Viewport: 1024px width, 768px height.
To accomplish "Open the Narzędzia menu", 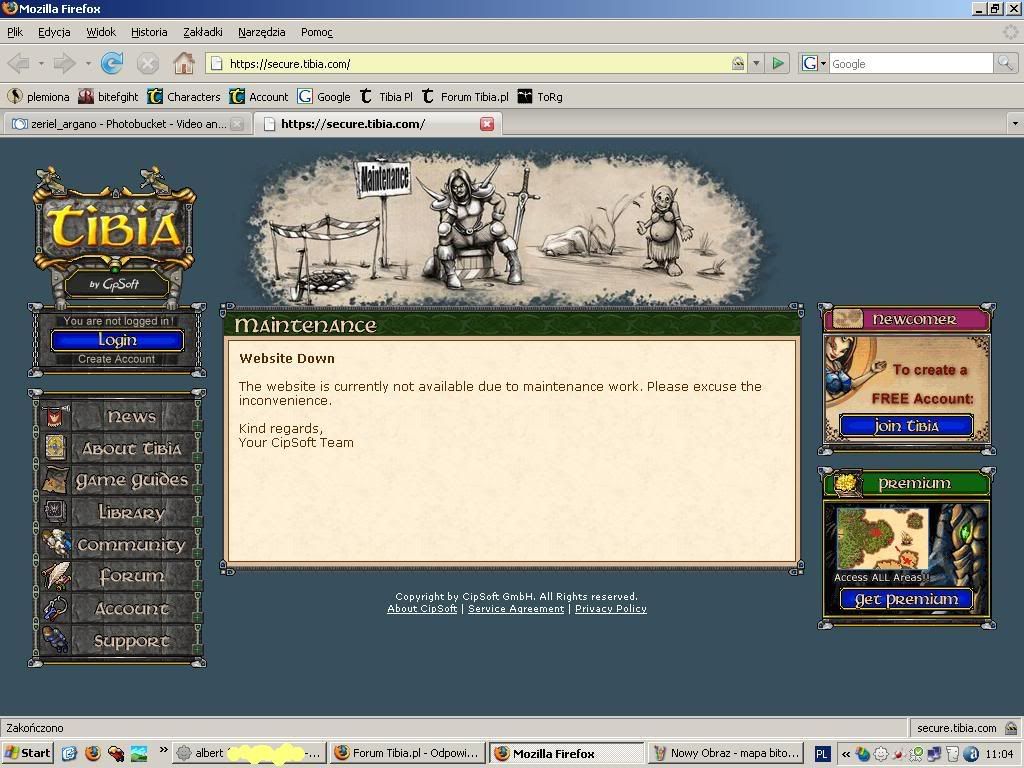I will pos(261,32).
